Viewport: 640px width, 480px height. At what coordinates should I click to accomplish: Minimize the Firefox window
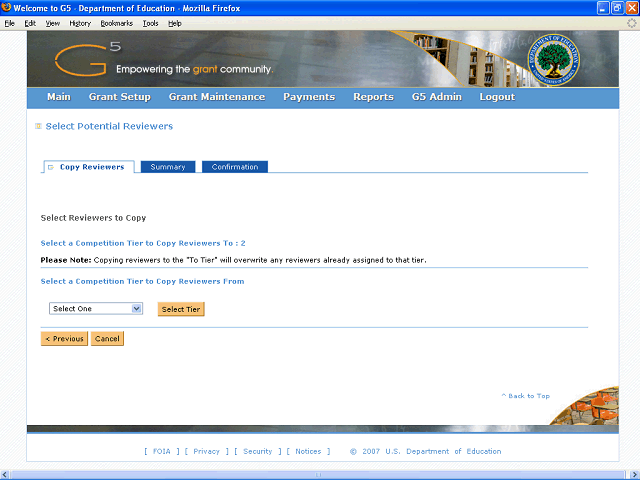point(603,8)
